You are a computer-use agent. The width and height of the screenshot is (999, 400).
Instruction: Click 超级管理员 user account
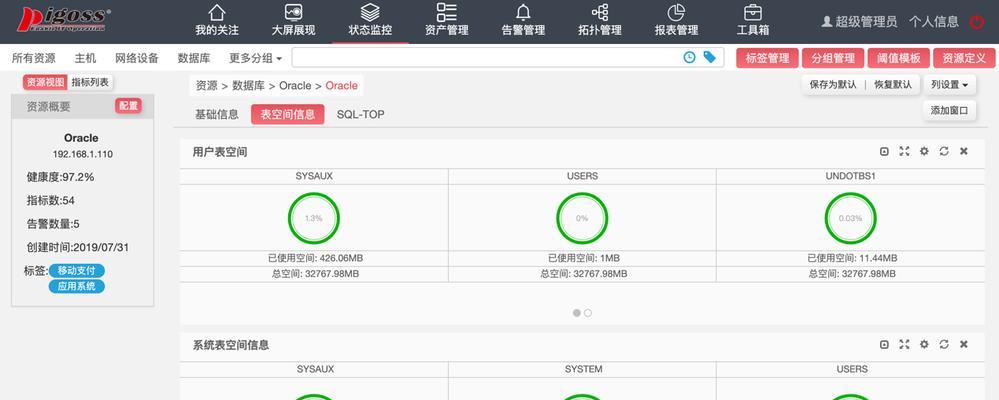(859, 22)
